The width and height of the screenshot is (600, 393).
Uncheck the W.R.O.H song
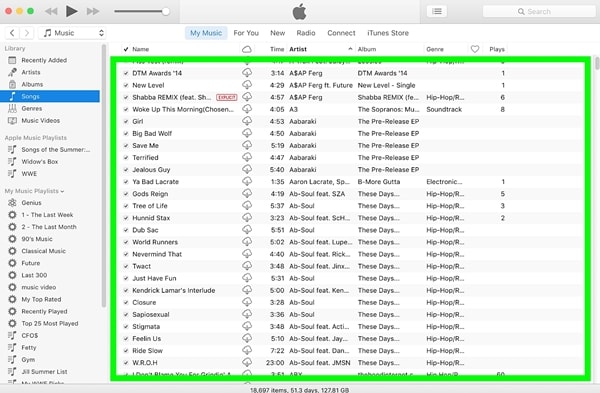click(126, 362)
